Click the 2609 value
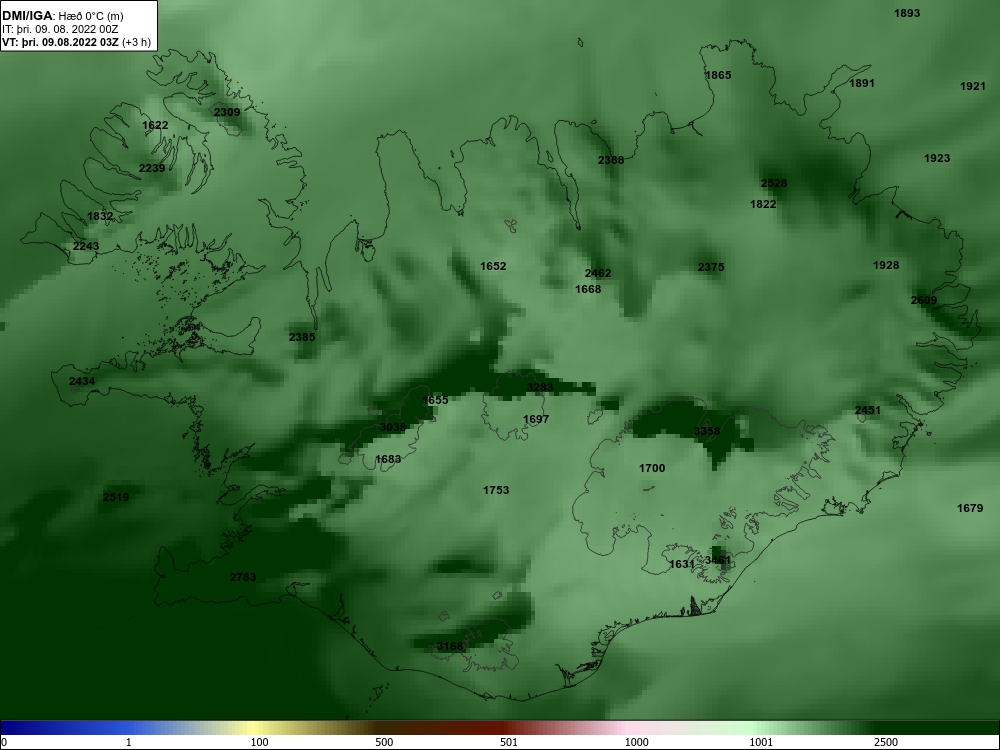Viewport: 1000px width, 750px height. tap(924, 300)
